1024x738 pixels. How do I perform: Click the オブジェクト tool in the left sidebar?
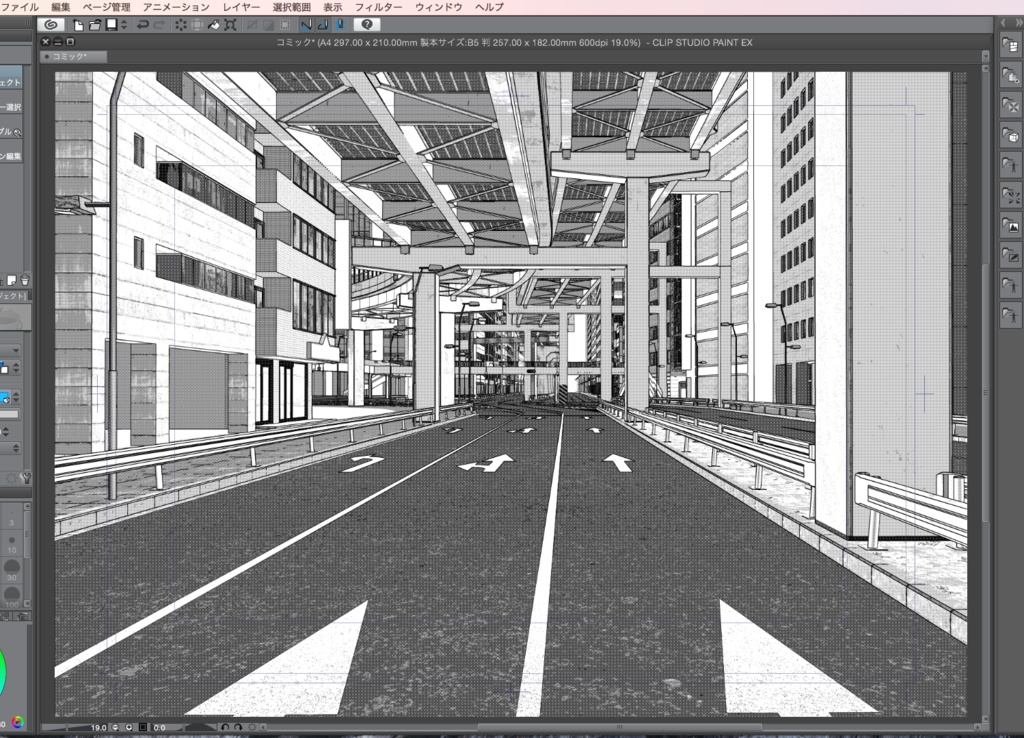click(x=13, y=79)
